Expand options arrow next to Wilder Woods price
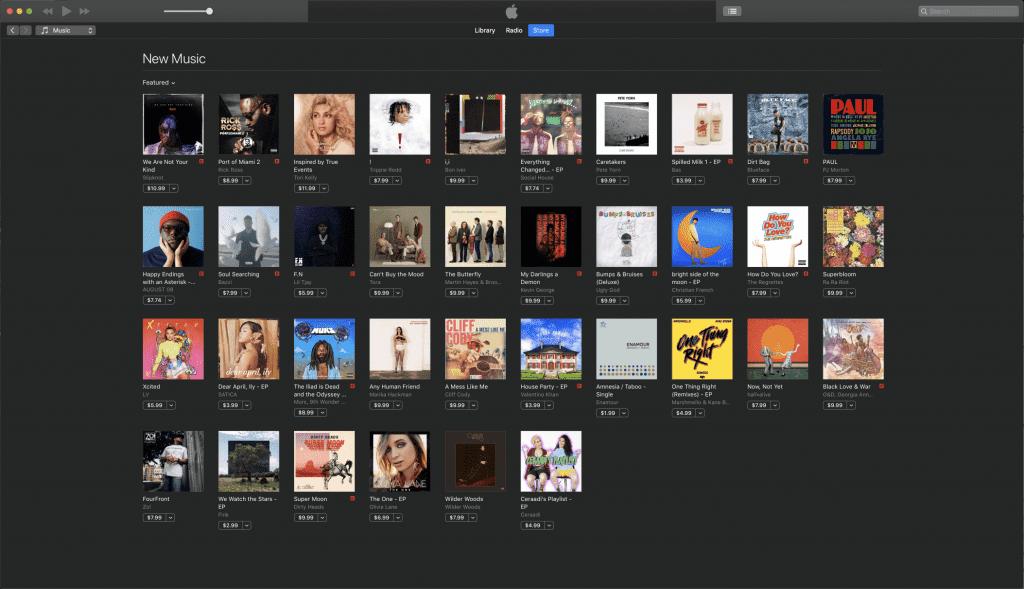Viewport: 1024px width, 589px height. coord(473,517)
